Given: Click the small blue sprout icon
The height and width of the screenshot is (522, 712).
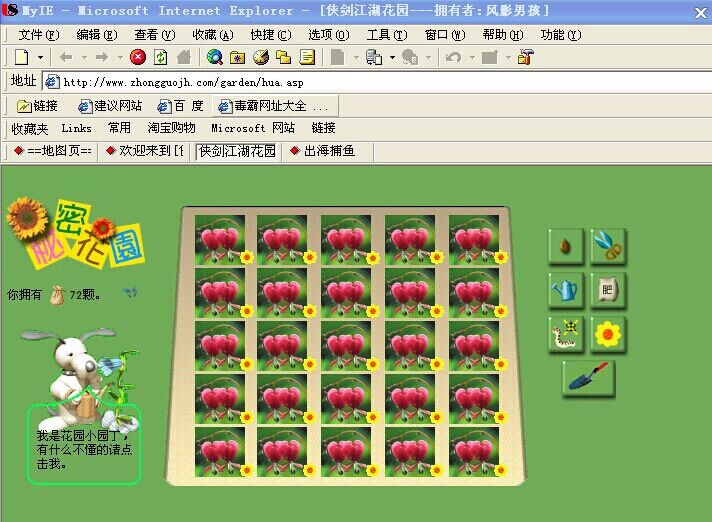Looking at the screenshot, I should pyautogui.click(x=130, y=292).
